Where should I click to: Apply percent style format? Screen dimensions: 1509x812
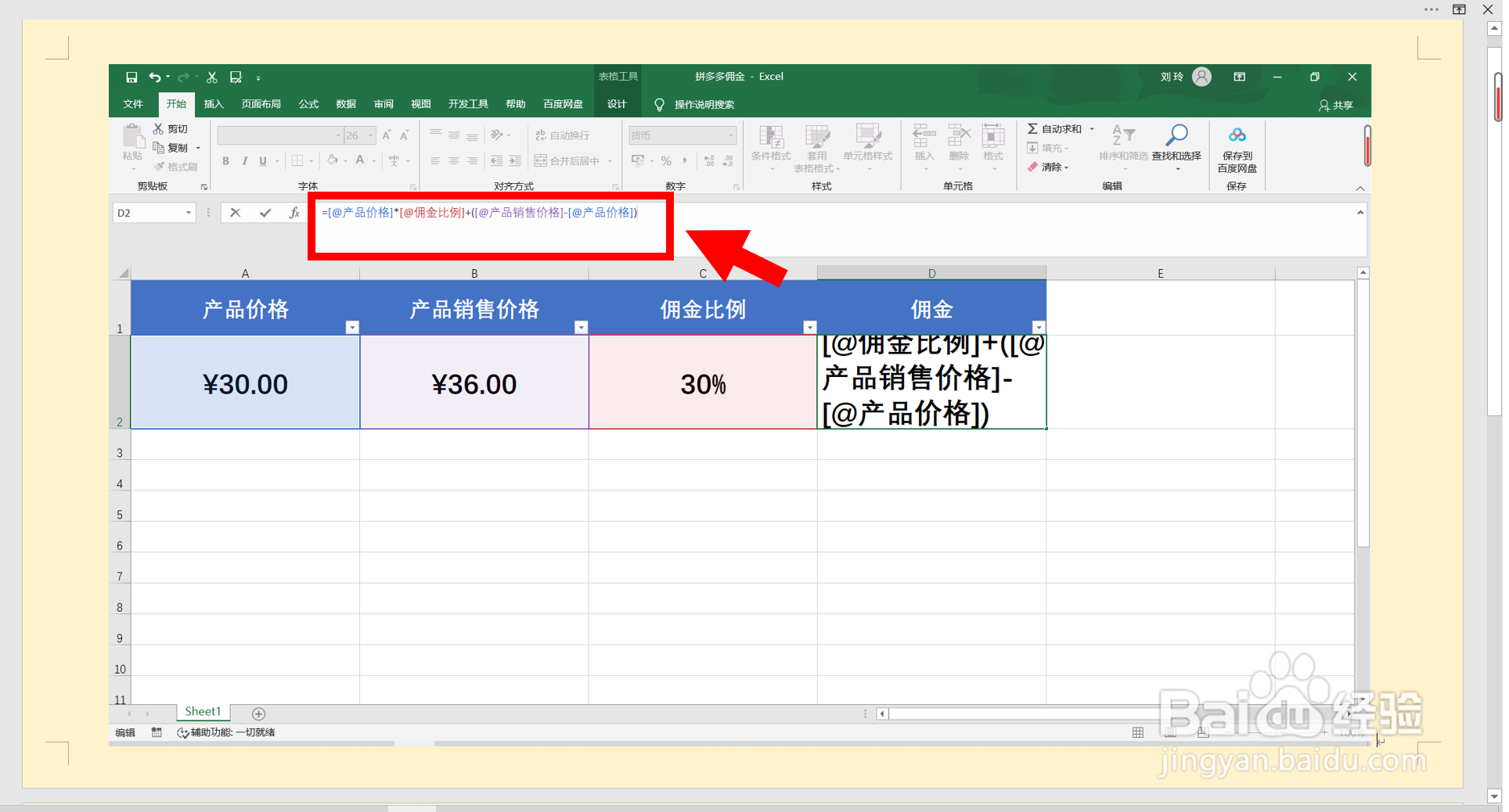pyautogui.click(x=666, y=161)
